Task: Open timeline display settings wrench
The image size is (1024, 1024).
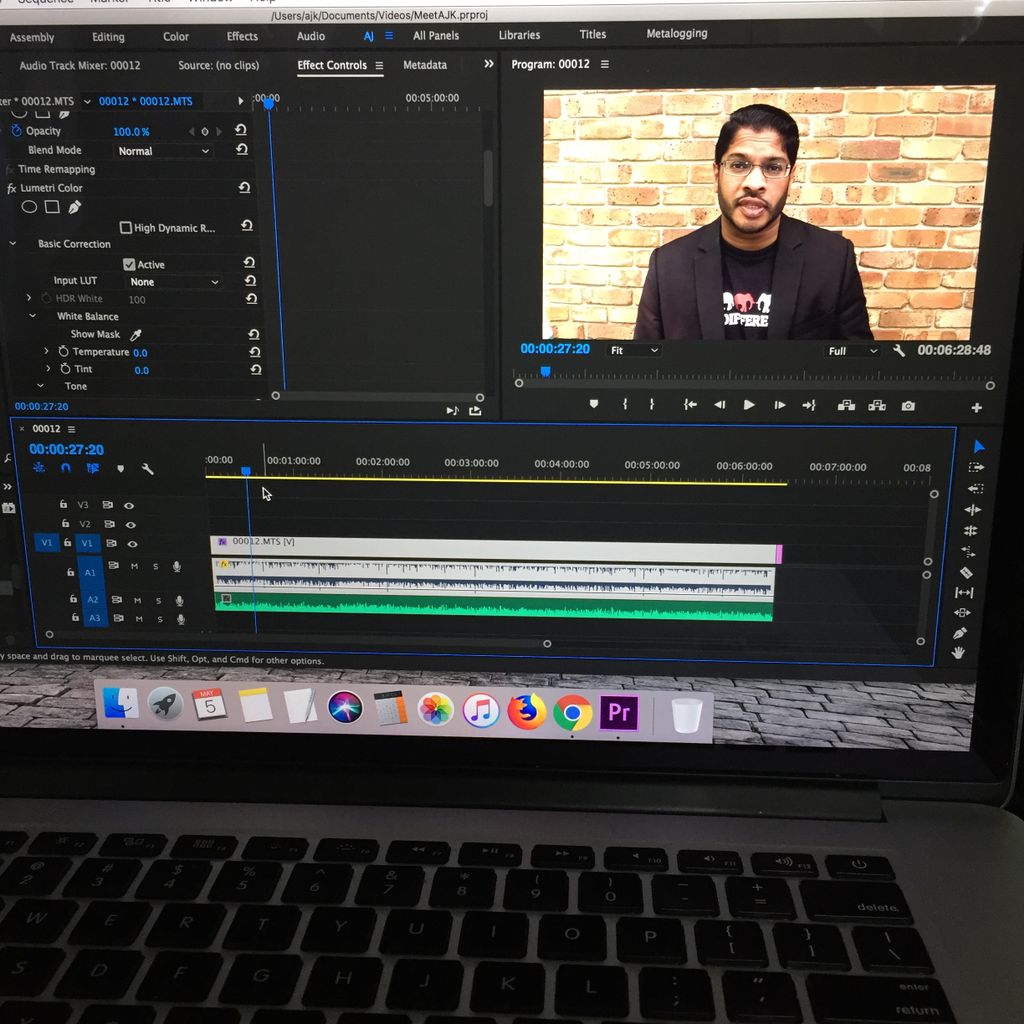Action: point(148,469)
